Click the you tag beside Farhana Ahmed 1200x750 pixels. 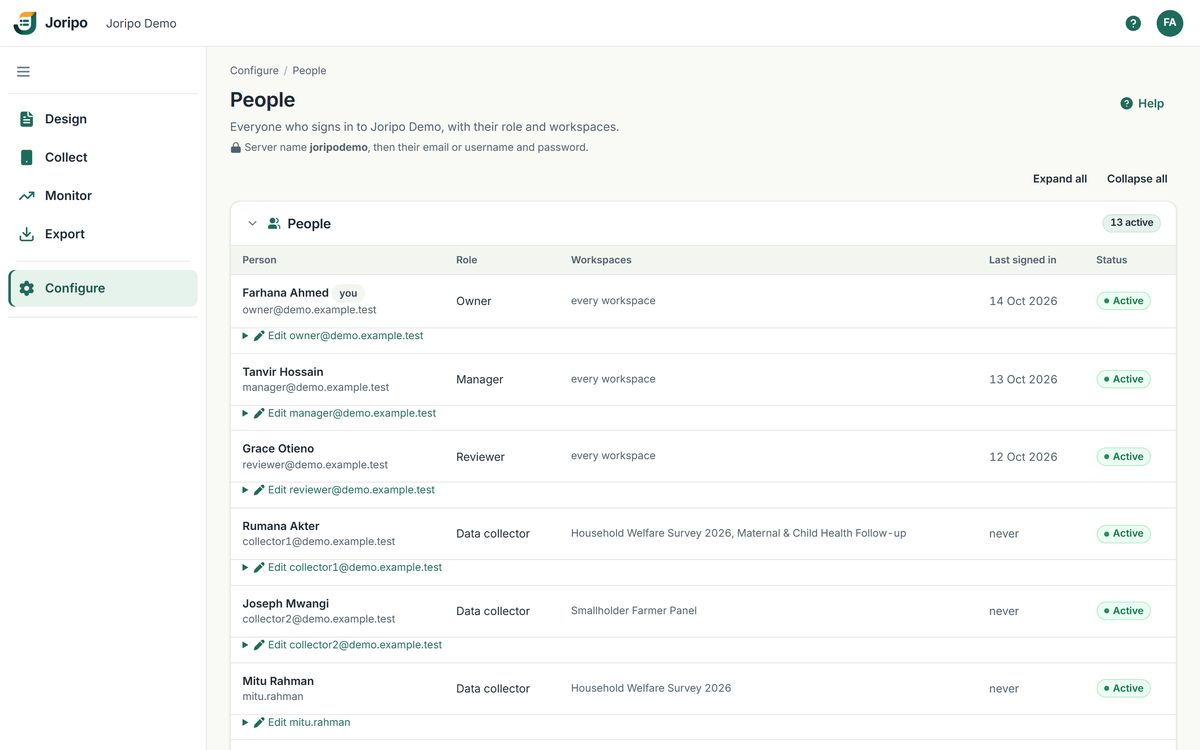[x=348, y=293]
